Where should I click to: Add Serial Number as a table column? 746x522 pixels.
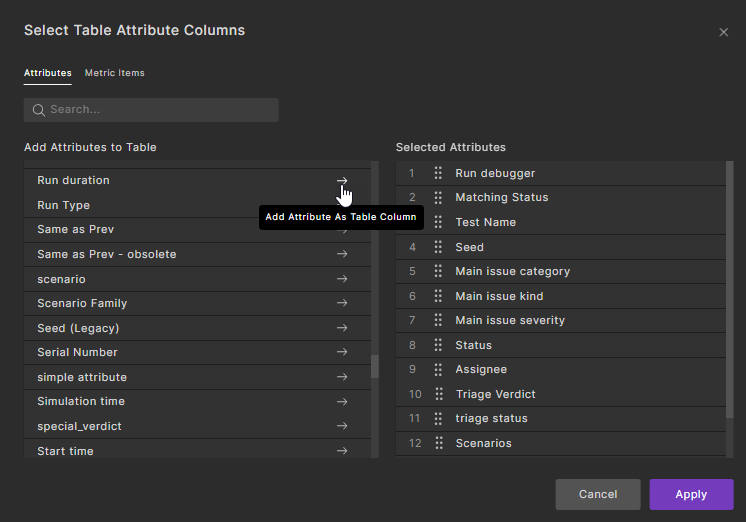coord(342,352)
